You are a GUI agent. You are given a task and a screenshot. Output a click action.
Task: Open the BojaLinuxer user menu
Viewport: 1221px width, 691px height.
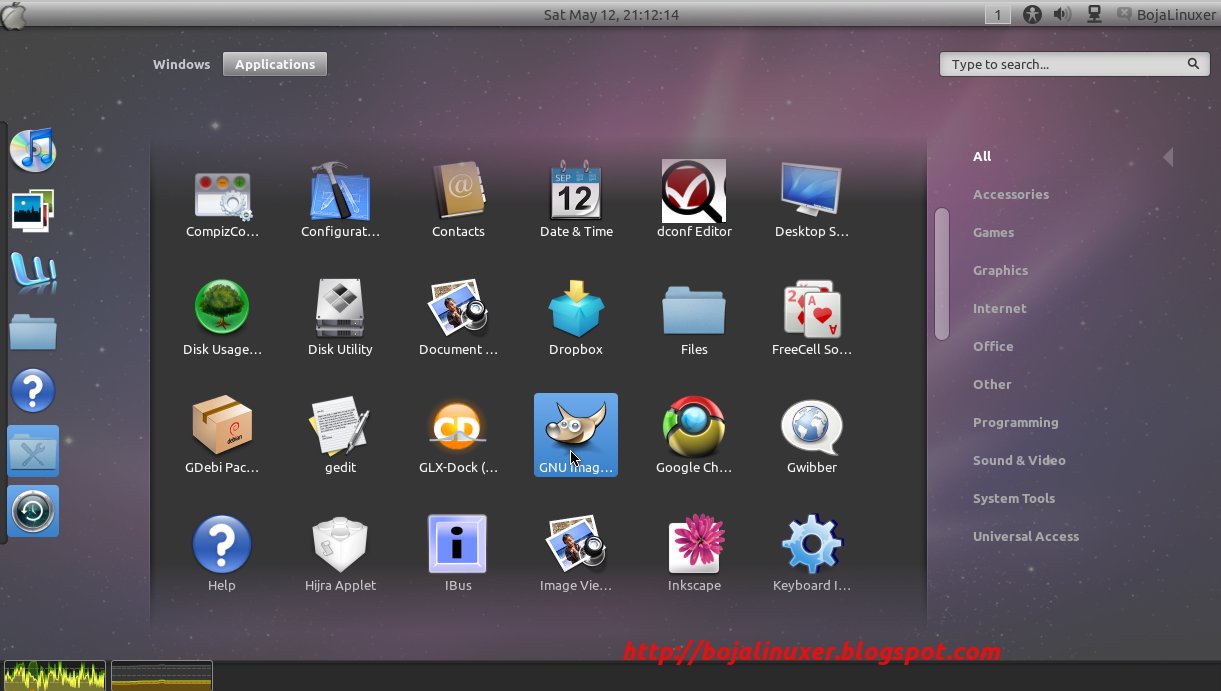[1164, 14]
